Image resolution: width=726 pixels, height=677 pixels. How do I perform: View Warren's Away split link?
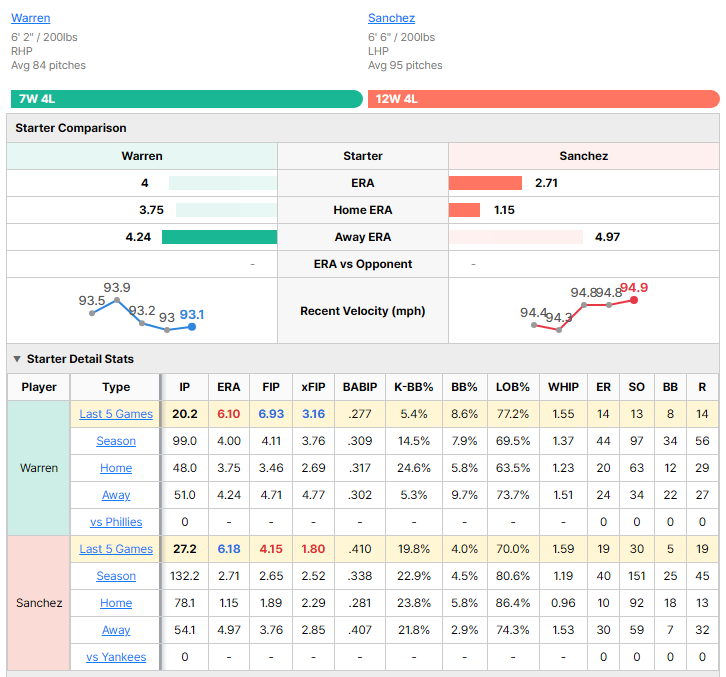(116, 495)
